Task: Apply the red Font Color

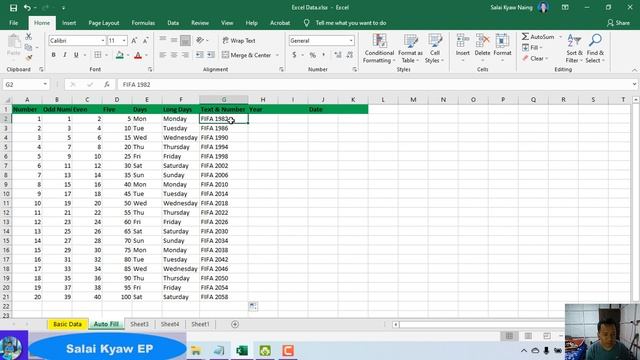Action: pyautogui.click(x=138, y=55)
